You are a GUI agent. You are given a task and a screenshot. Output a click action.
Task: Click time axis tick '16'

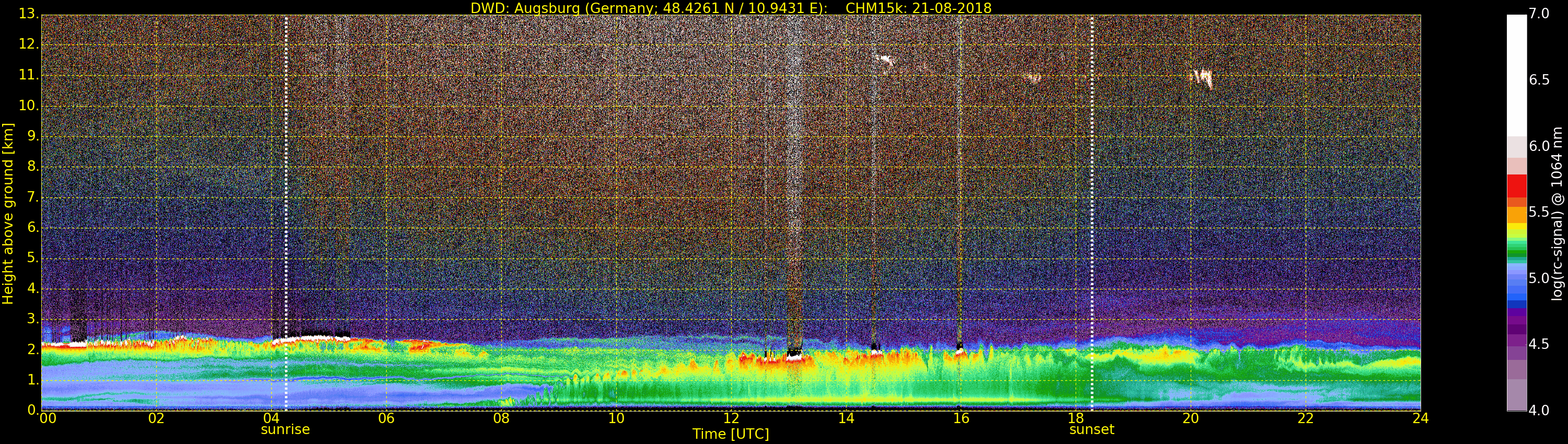coord(961,418)
